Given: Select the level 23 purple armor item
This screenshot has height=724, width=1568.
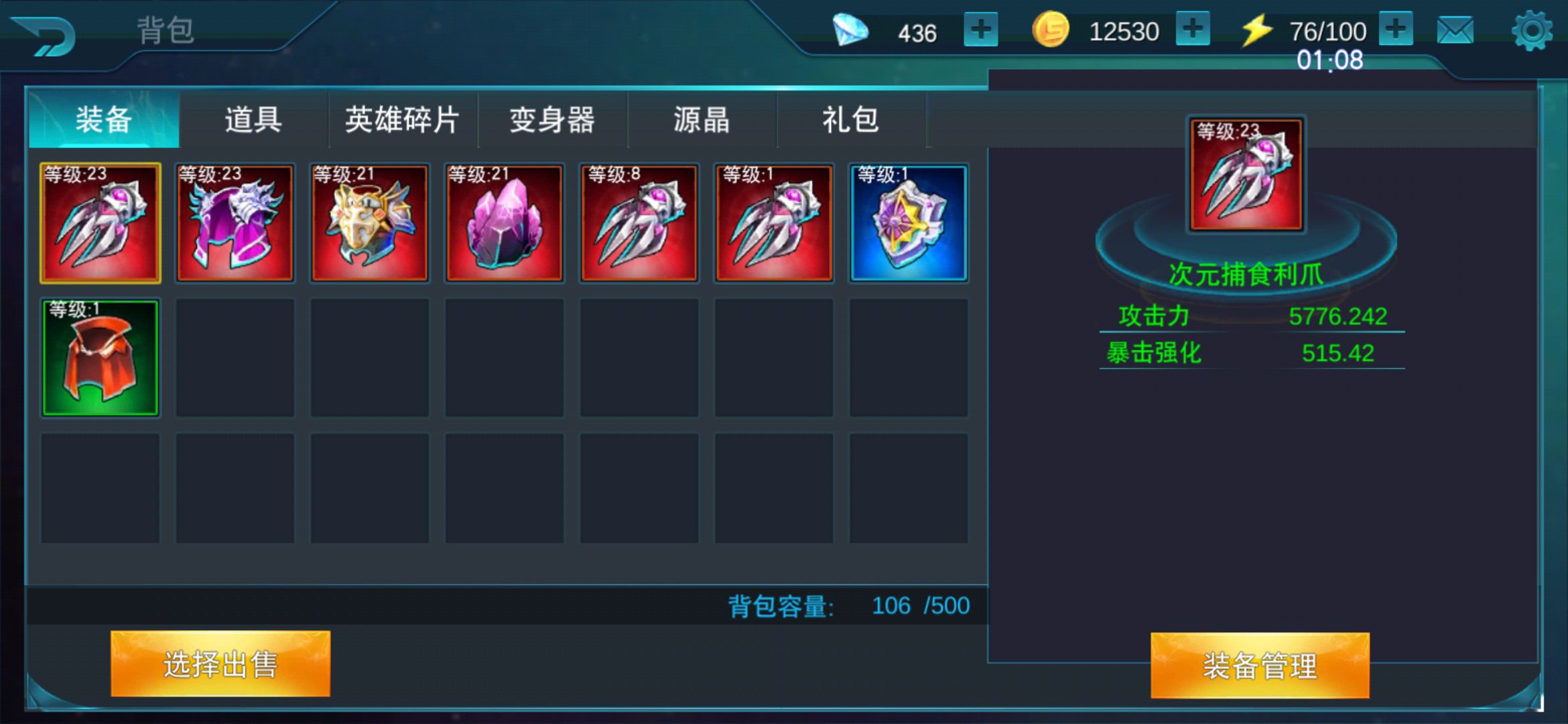Looking at the screenshot, I should pyautogui.click(x=235, y=223).
